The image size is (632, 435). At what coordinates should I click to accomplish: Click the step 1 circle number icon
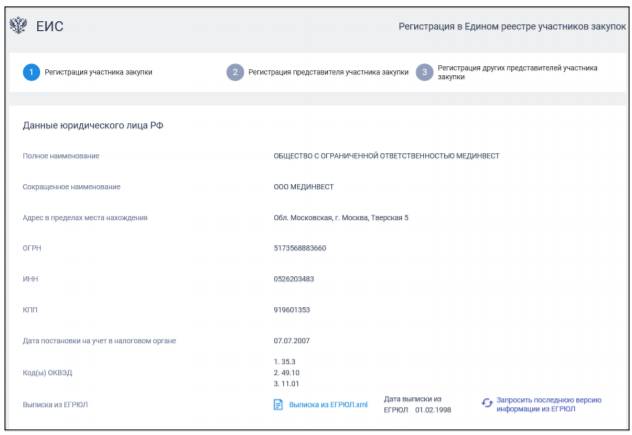click(31, 72)
